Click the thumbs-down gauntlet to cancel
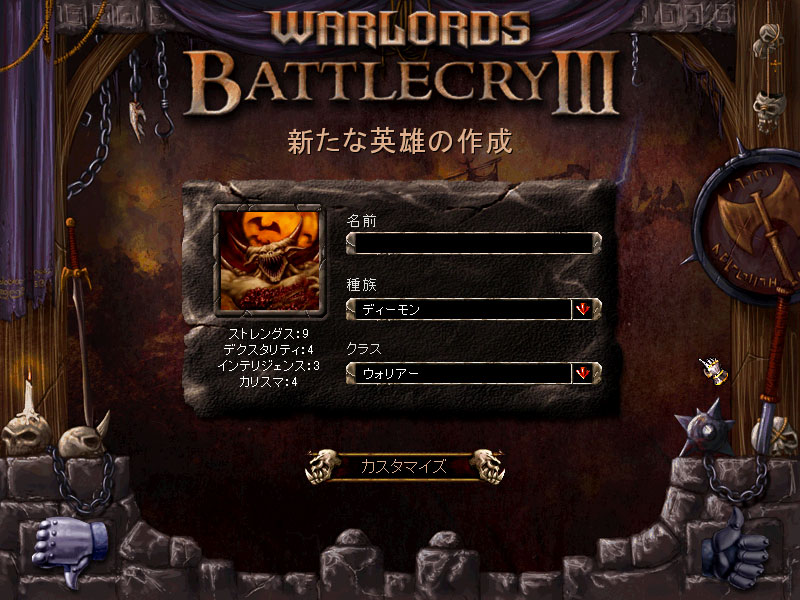800x600 pixels. (70, 548)
